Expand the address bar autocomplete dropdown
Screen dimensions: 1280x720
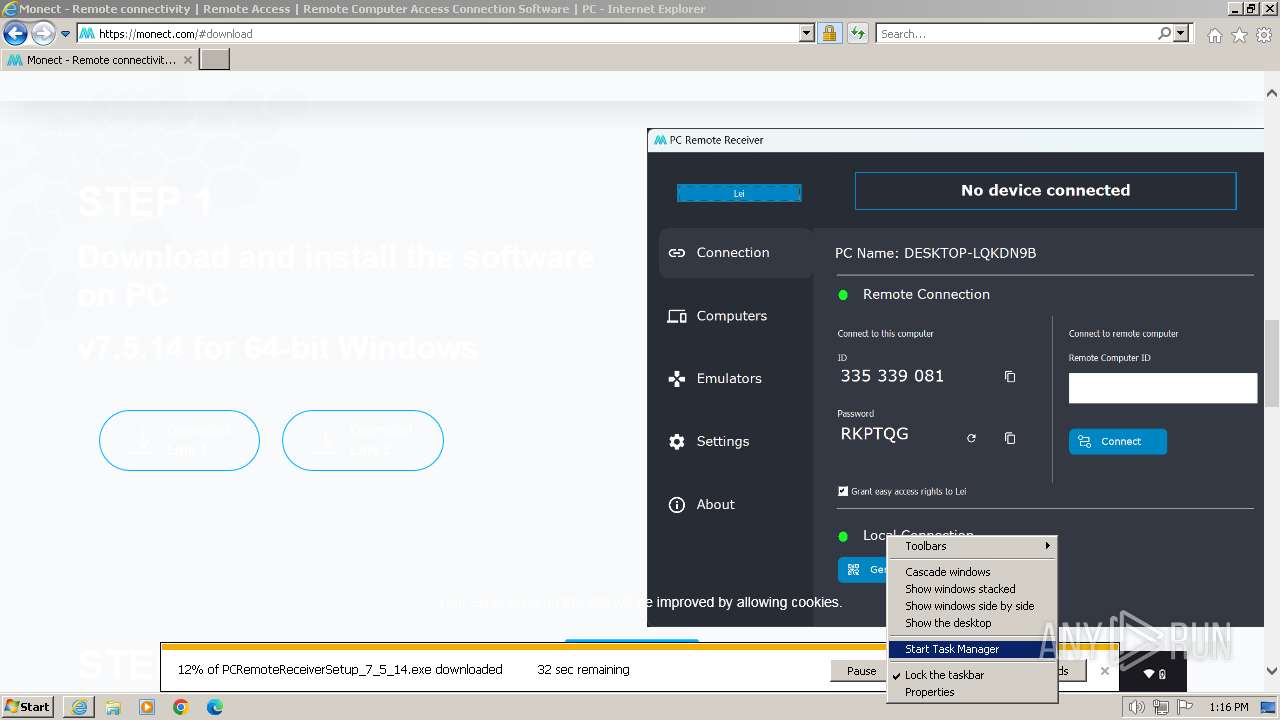tap(807, 34)
